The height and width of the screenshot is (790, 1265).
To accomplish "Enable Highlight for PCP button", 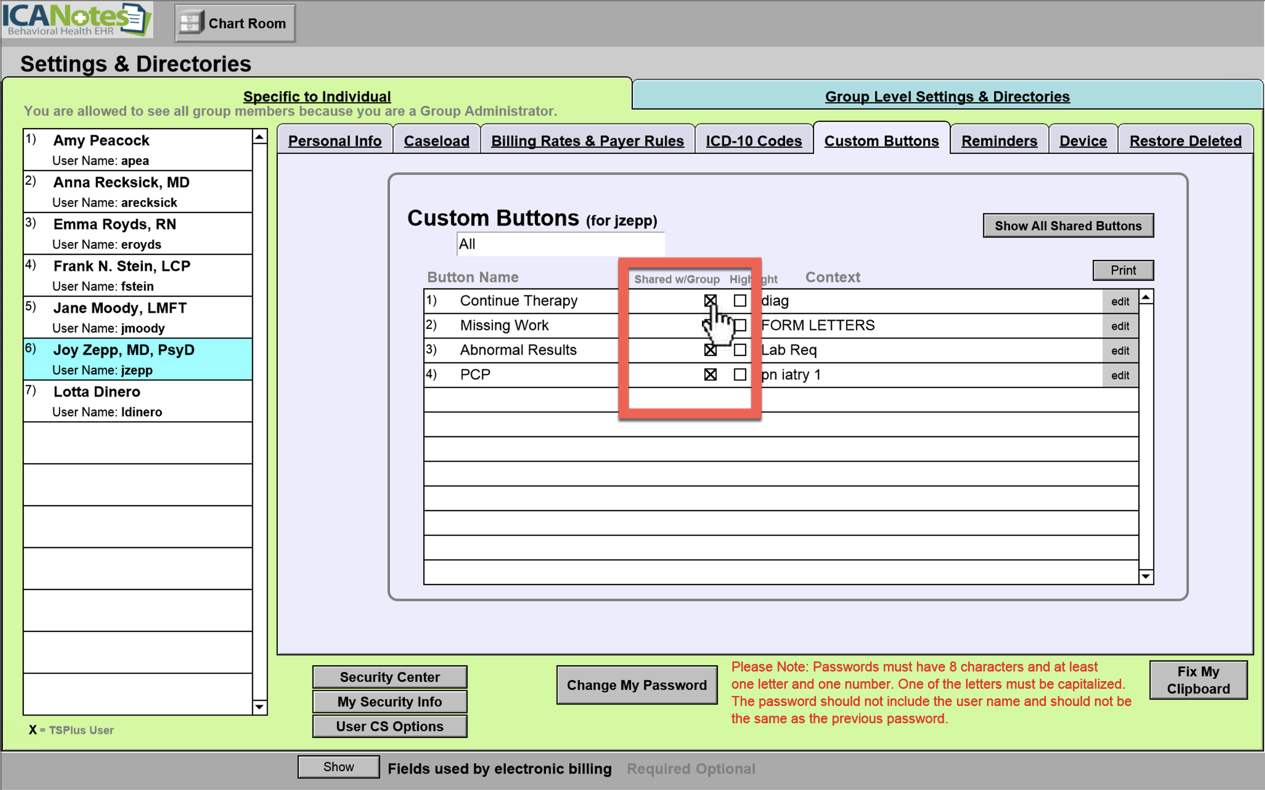I will coord(740,375).
